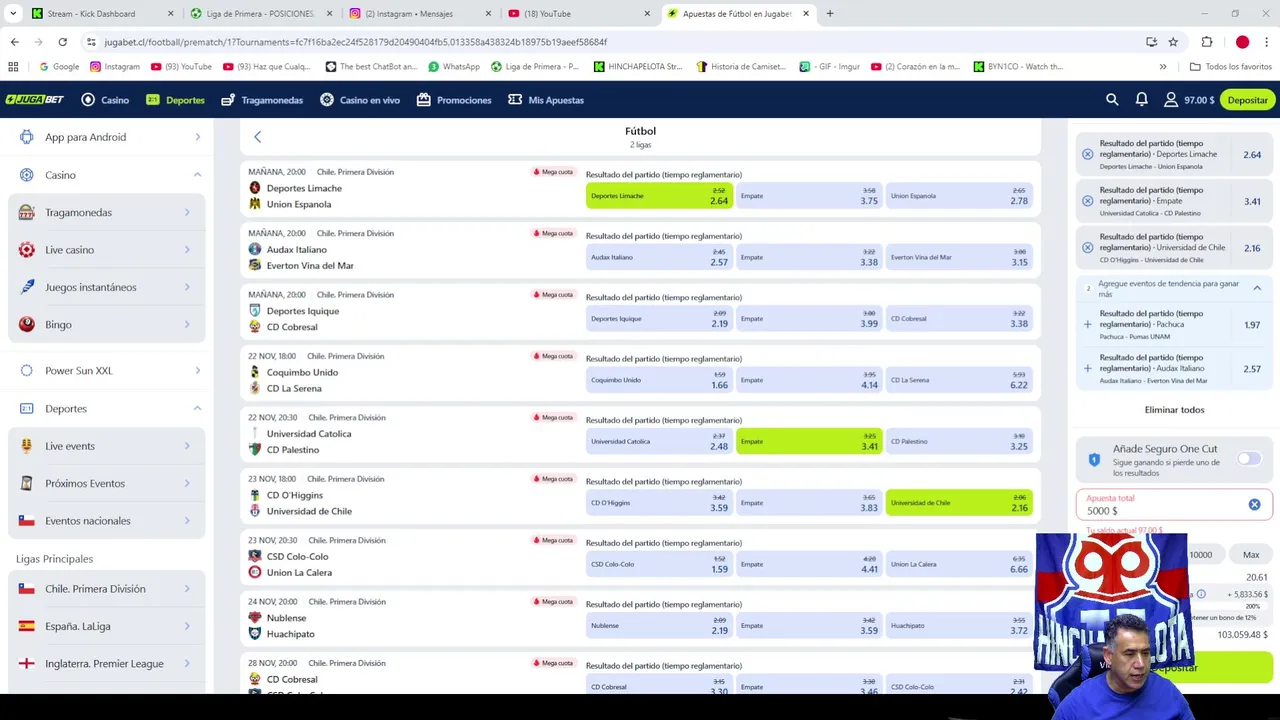Open Bingo in the sidebar
Screen dimensions: 1280x720
107,325
